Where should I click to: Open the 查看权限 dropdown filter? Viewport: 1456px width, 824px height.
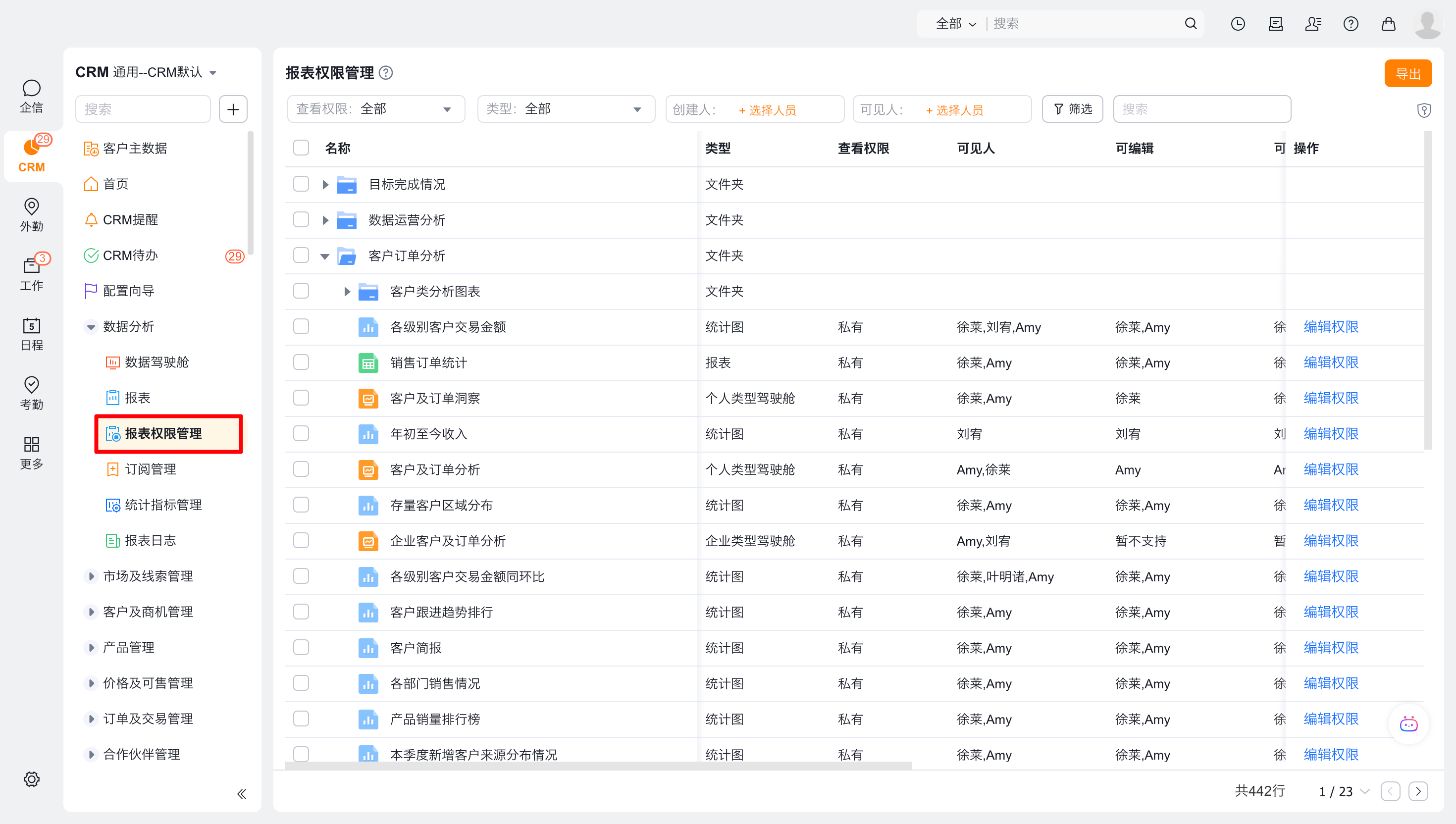coord(376,109)
